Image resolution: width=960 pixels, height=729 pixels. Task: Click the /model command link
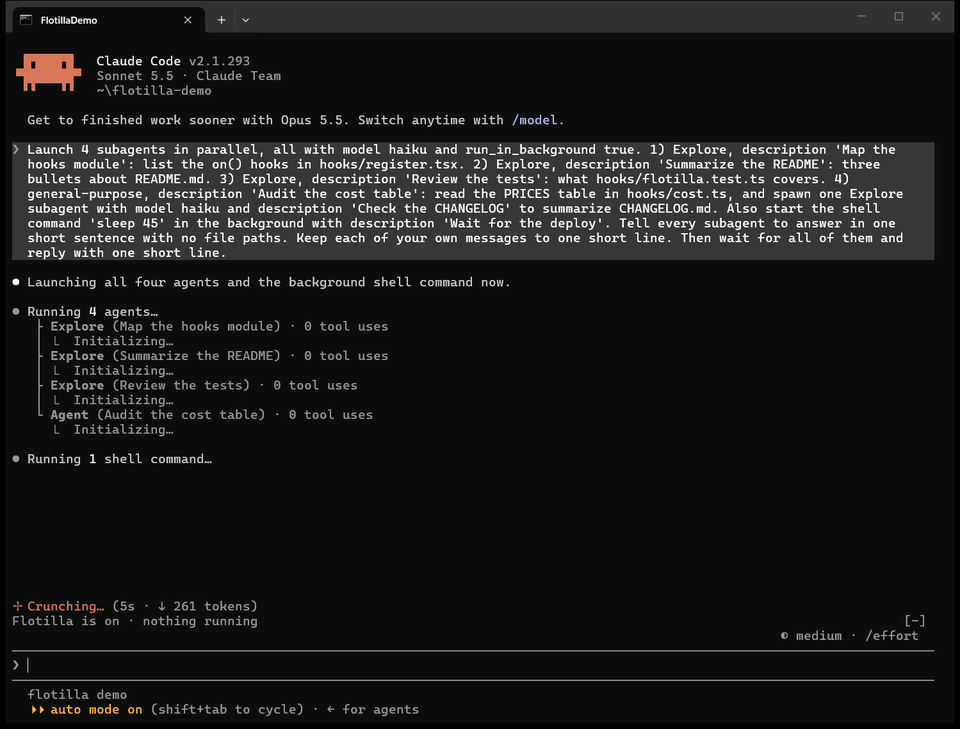tap(534, 120)
